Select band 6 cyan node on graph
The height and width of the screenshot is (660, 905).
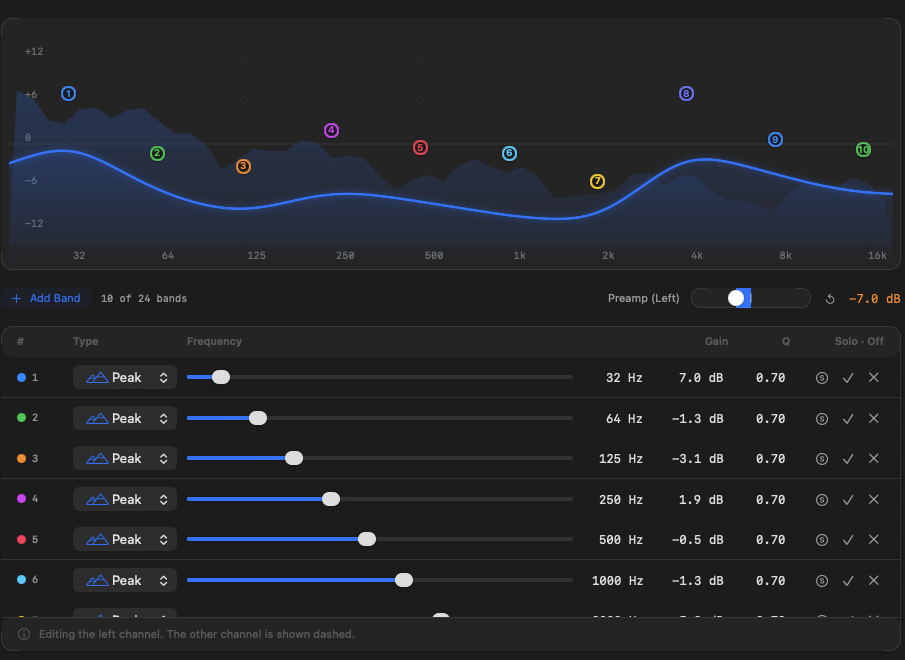pos(509,153)
